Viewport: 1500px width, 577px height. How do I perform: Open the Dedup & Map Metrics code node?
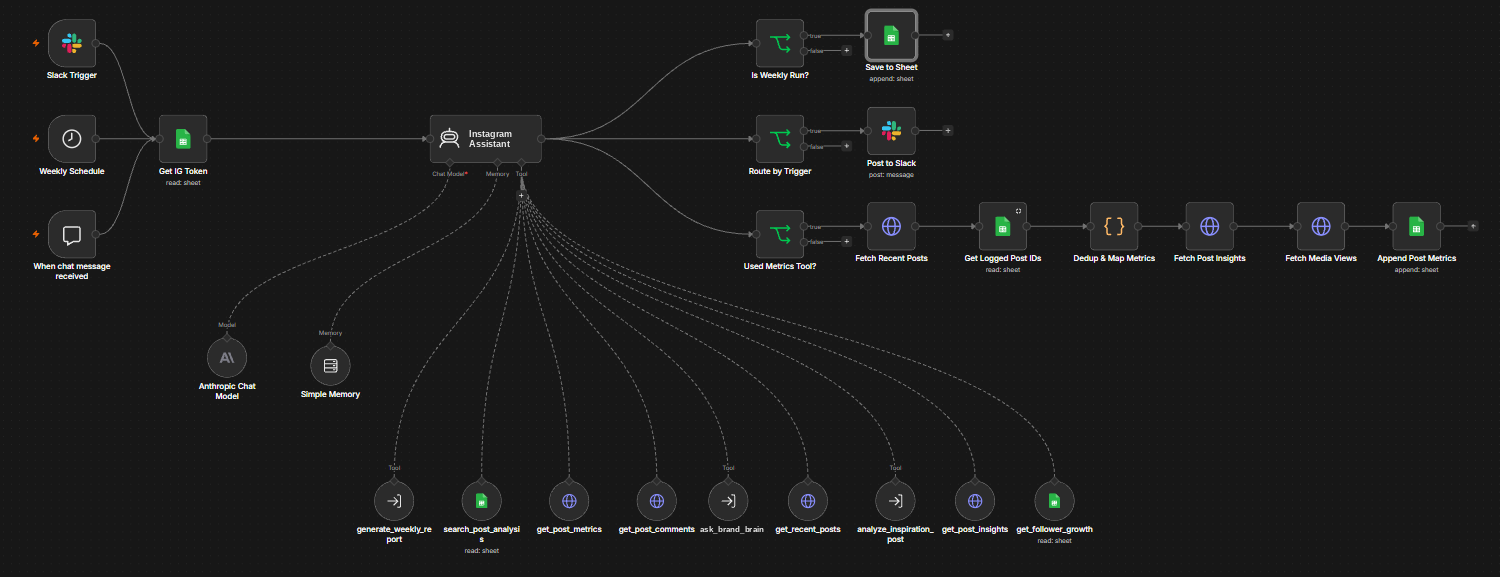tap(1114, 227)
